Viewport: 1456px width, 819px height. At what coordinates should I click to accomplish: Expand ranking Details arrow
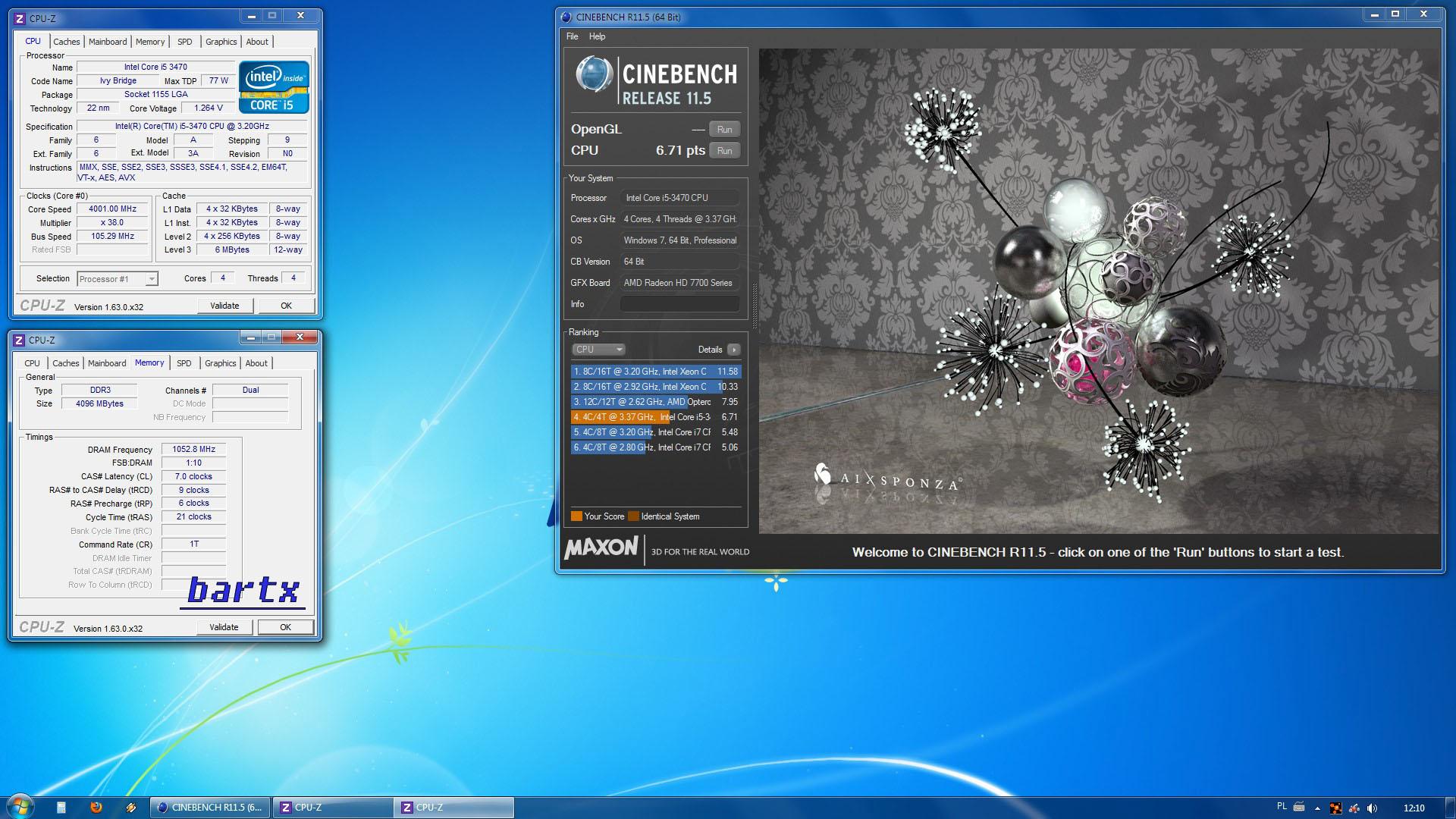click(733, 350)
